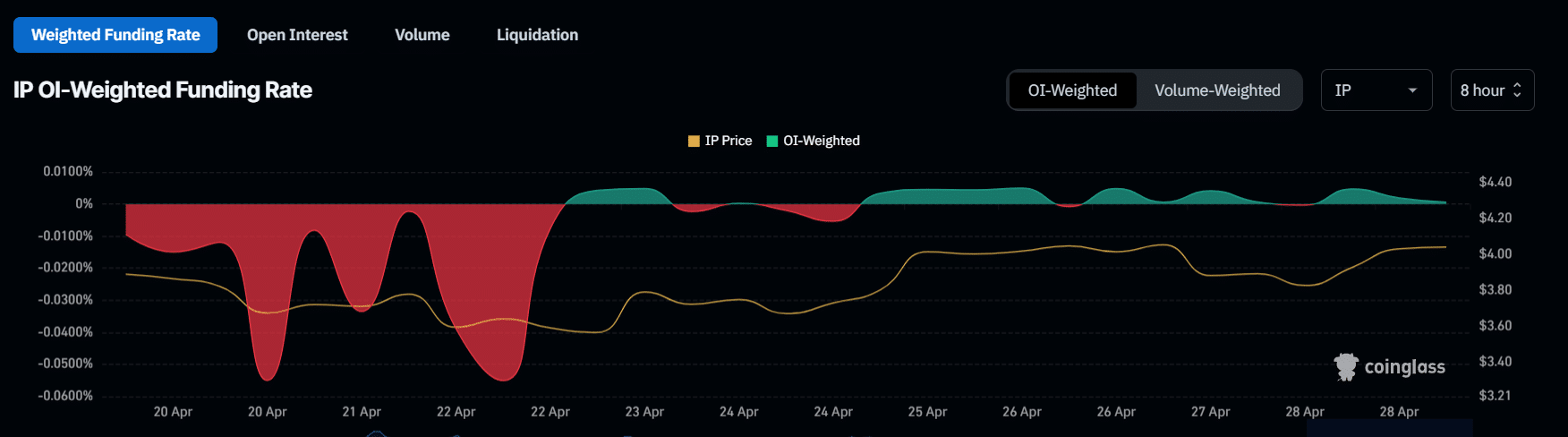The height and width of the screenshot is (437, 1568).
Task: Click the IP dropdown arrow
Action: 1412,90
